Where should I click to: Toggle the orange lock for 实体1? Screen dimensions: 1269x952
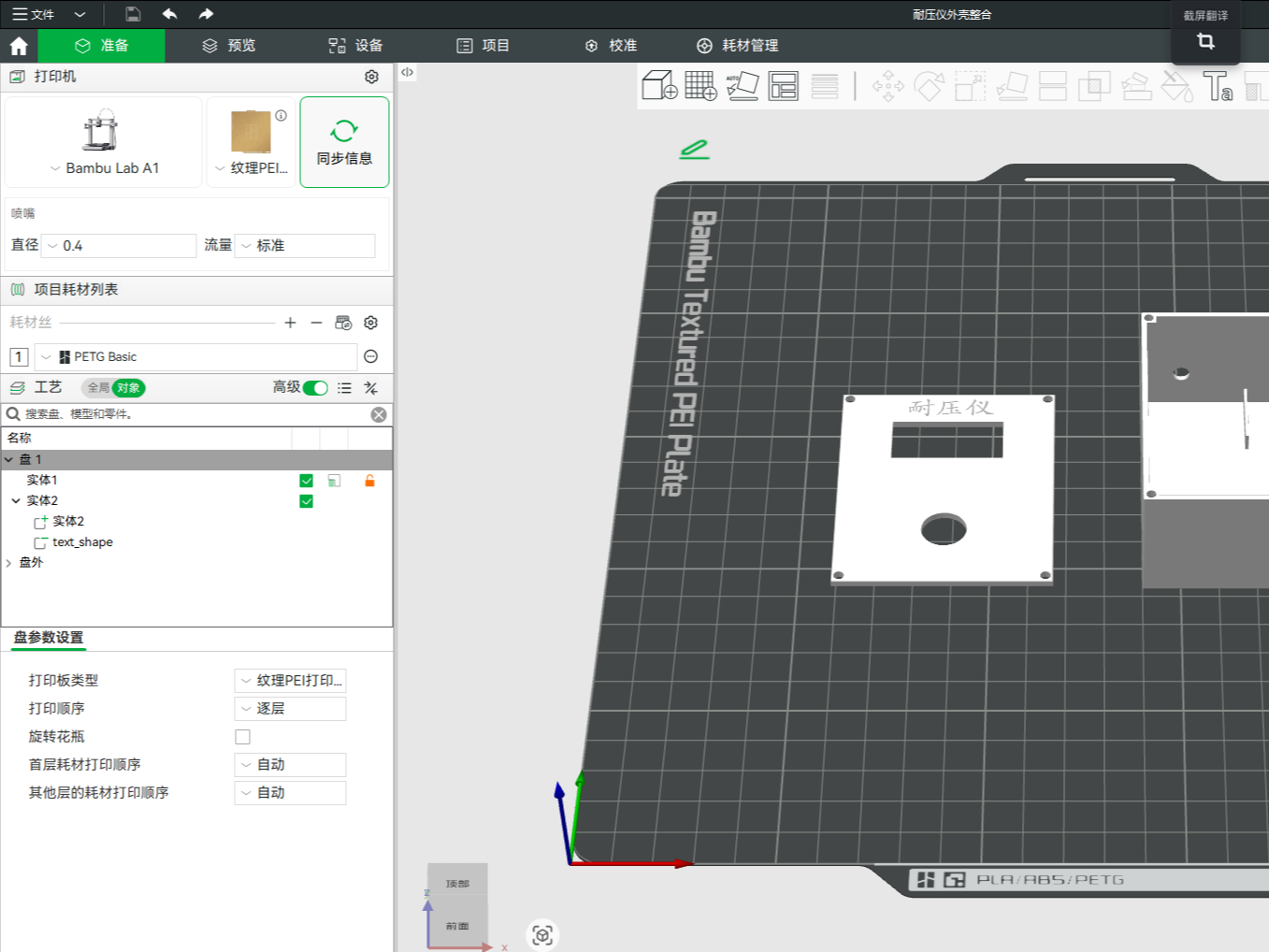tap(369, 481)
